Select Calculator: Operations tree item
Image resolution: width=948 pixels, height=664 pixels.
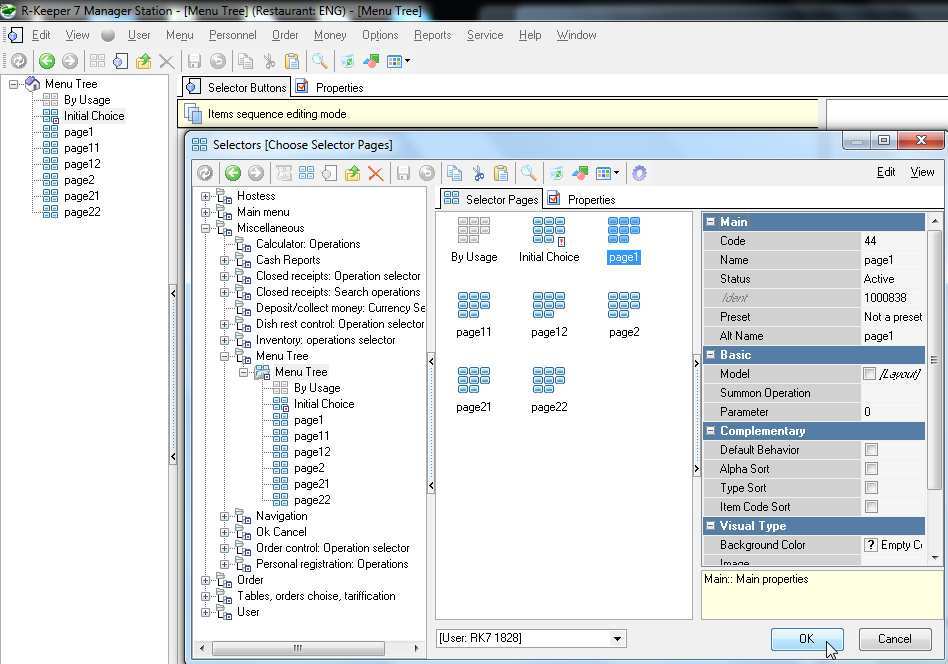point(308,244)
